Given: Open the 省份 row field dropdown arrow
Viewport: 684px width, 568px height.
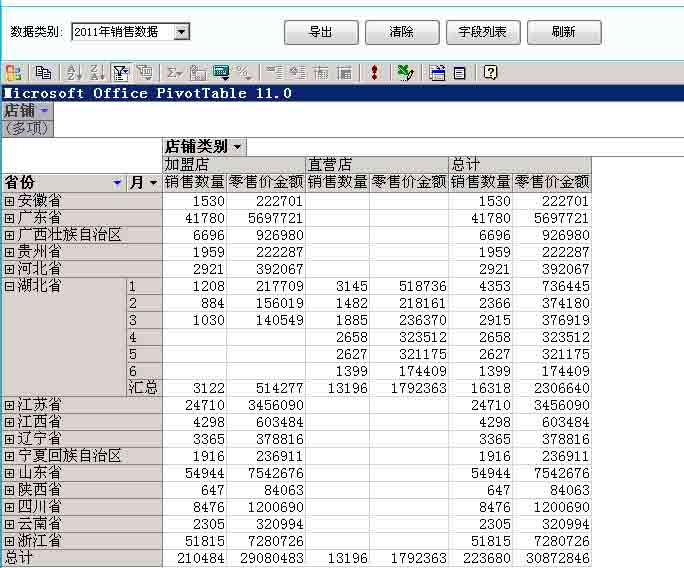Looking at the screenshot, I should click(116, 183).
